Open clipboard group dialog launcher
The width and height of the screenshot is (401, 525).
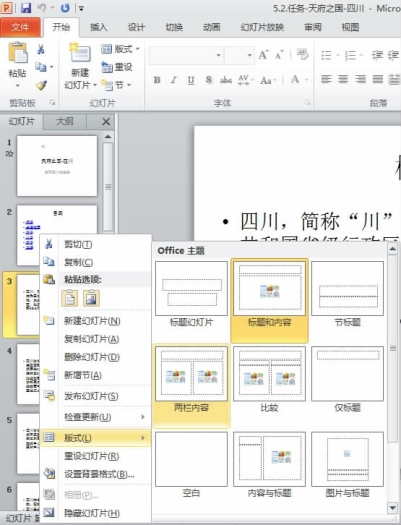click(53, 103)
